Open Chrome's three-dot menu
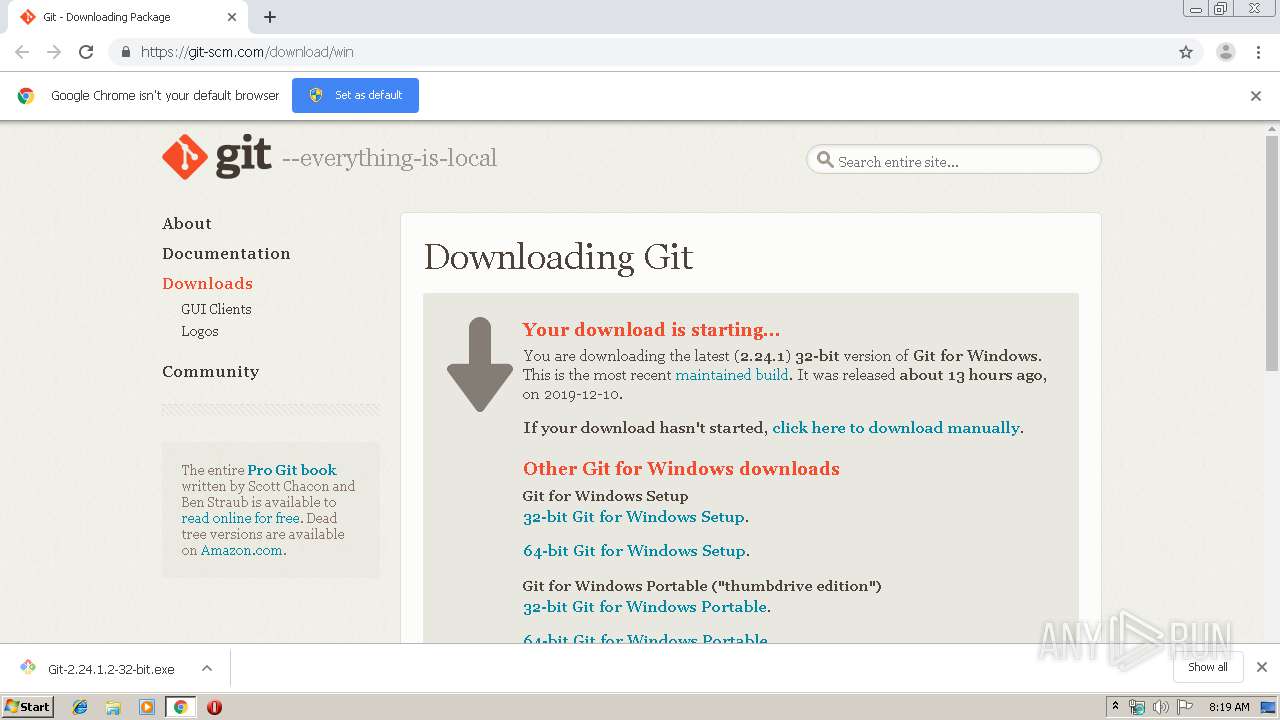 coord(1258,52)
